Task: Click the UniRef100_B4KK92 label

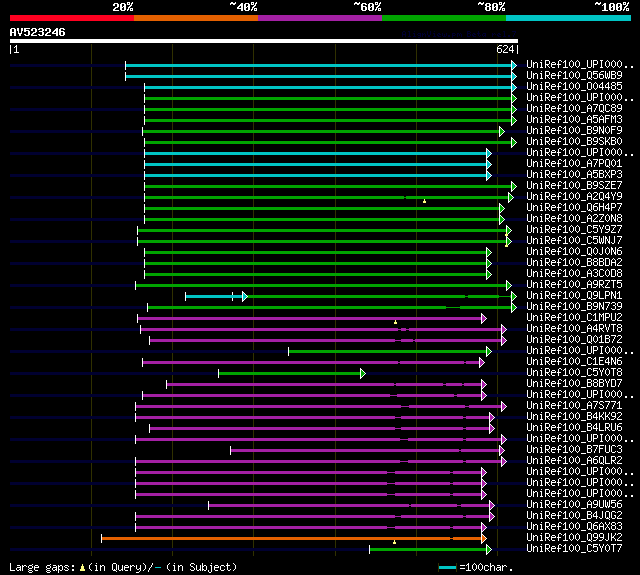Action: click(x=574, y=417)
